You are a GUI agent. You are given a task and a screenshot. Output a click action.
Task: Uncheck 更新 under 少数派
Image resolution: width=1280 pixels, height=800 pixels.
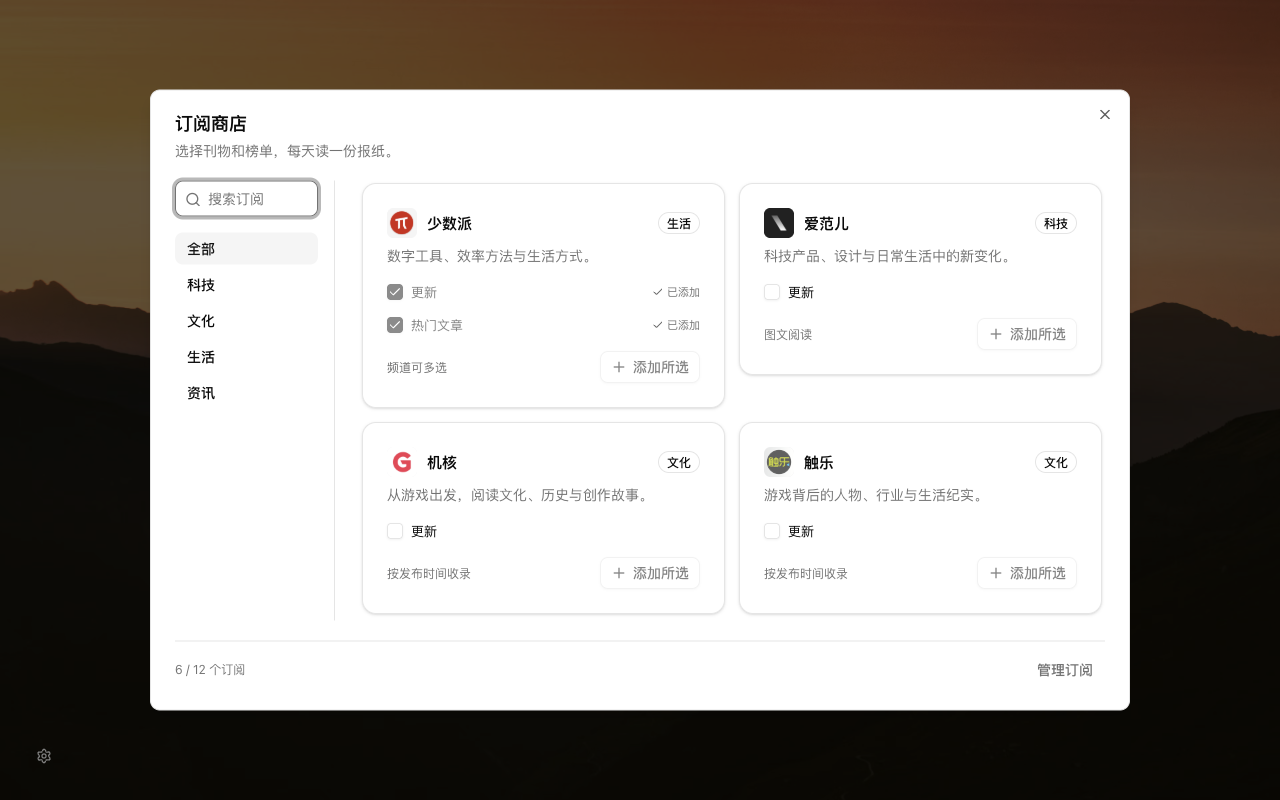click(x=395, y=292)
